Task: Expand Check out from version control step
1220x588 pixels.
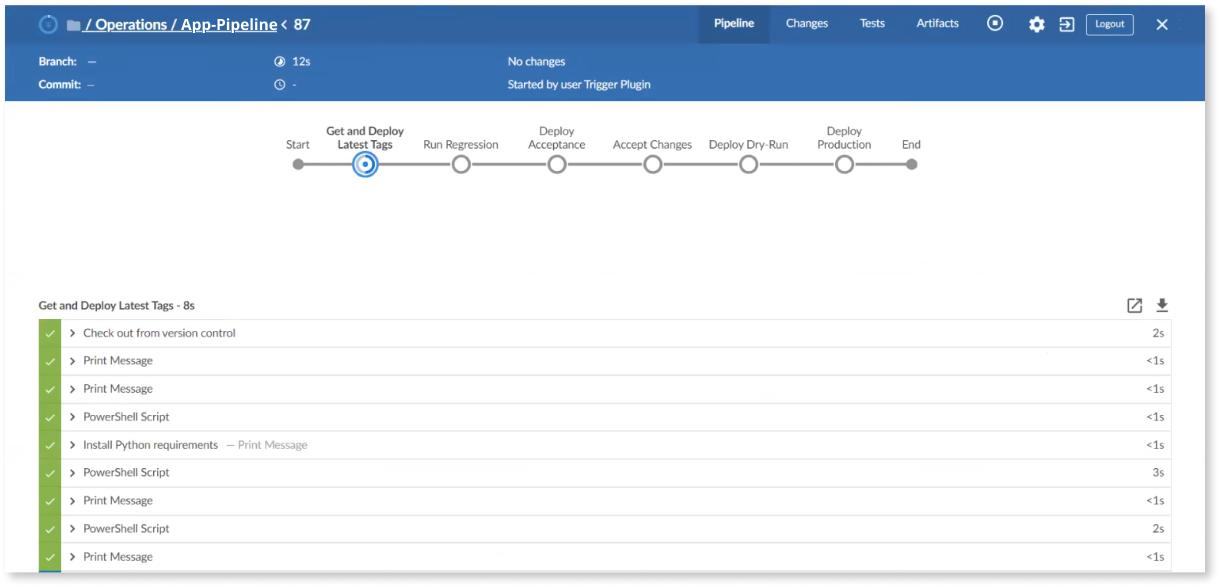Action: point(73,334)
